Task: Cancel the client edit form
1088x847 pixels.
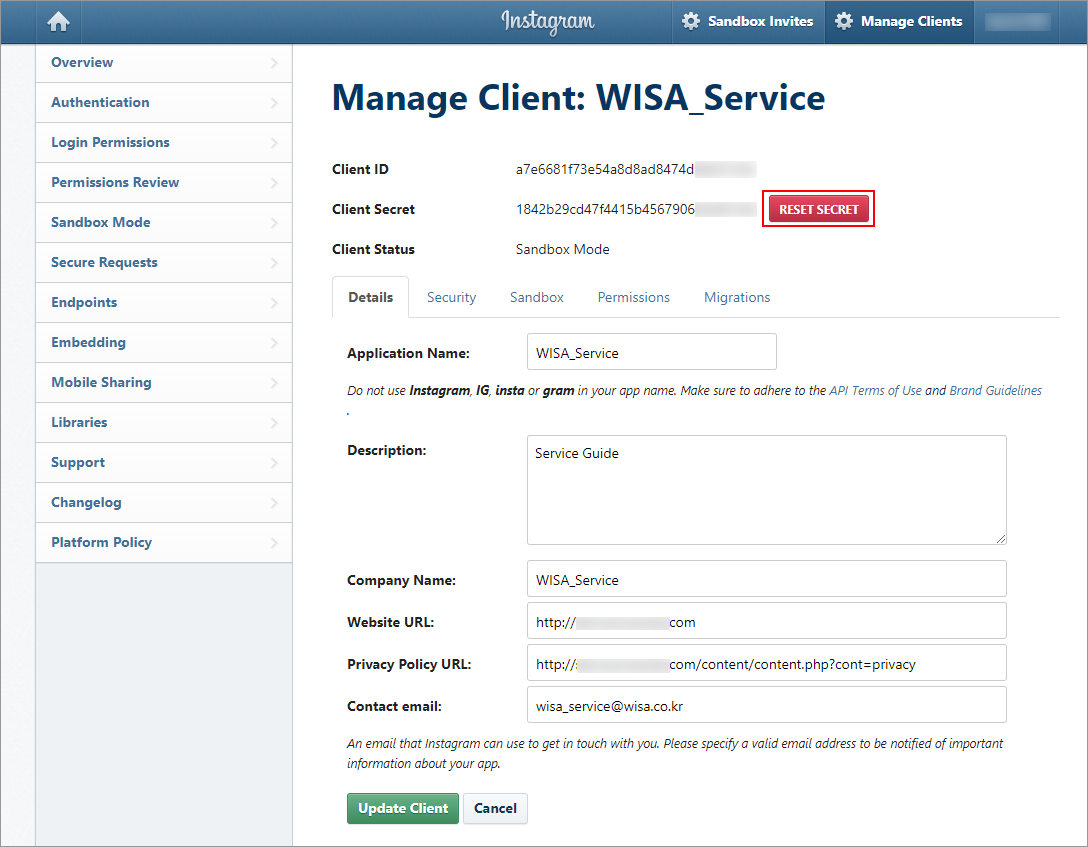Action: click(495, 808)
